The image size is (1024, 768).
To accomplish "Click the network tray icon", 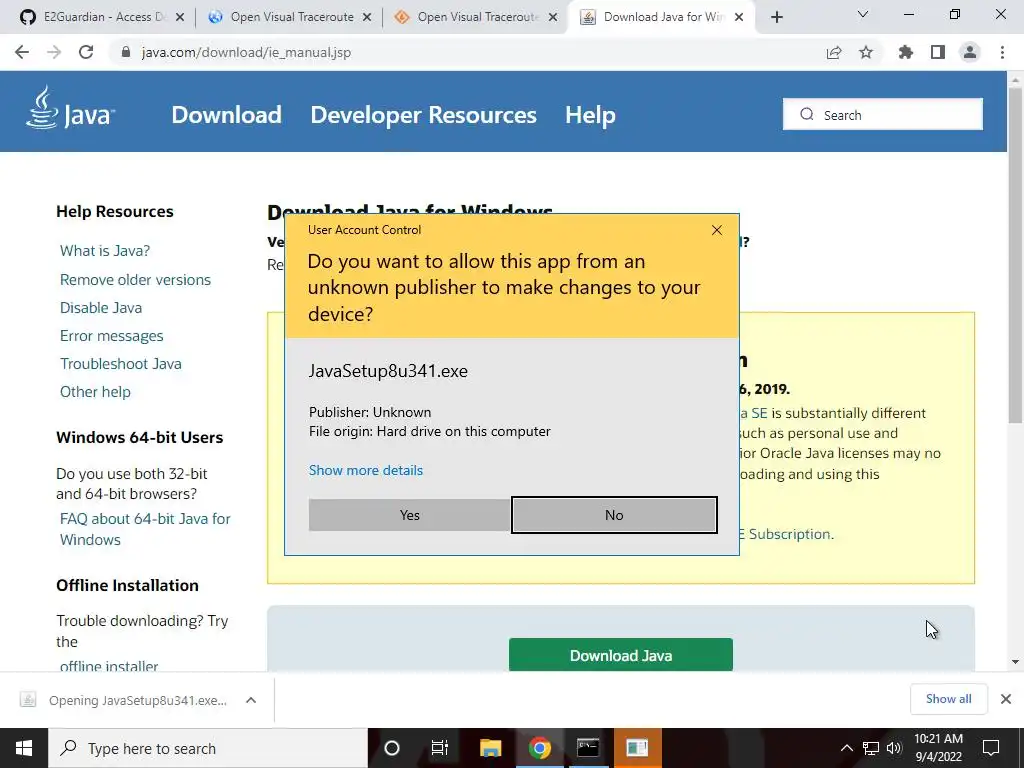I will [x=871, y=748].
